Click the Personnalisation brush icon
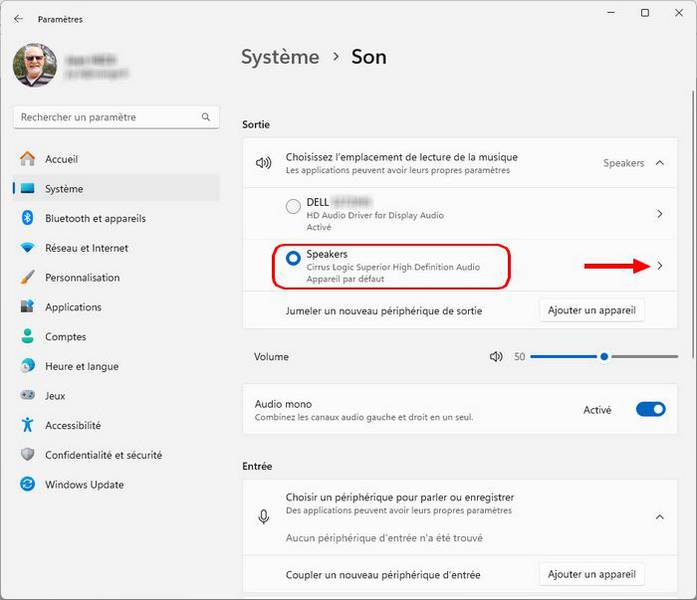The height and width of the screenshot is (600, 697). (x=28, y=277)
